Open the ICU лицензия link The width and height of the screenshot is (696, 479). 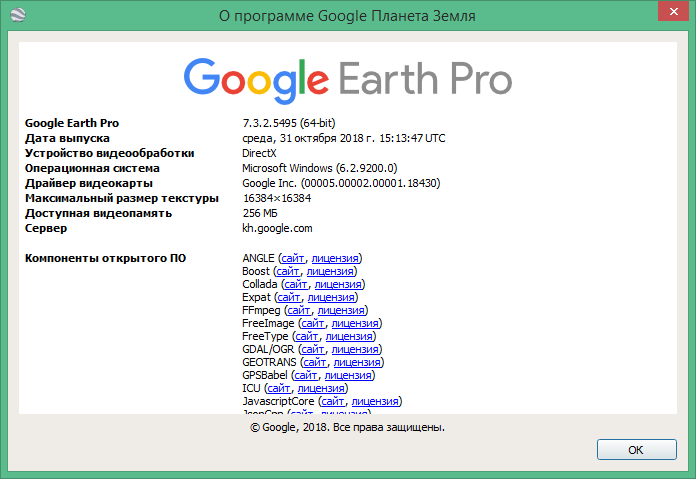tap(321, 388)
